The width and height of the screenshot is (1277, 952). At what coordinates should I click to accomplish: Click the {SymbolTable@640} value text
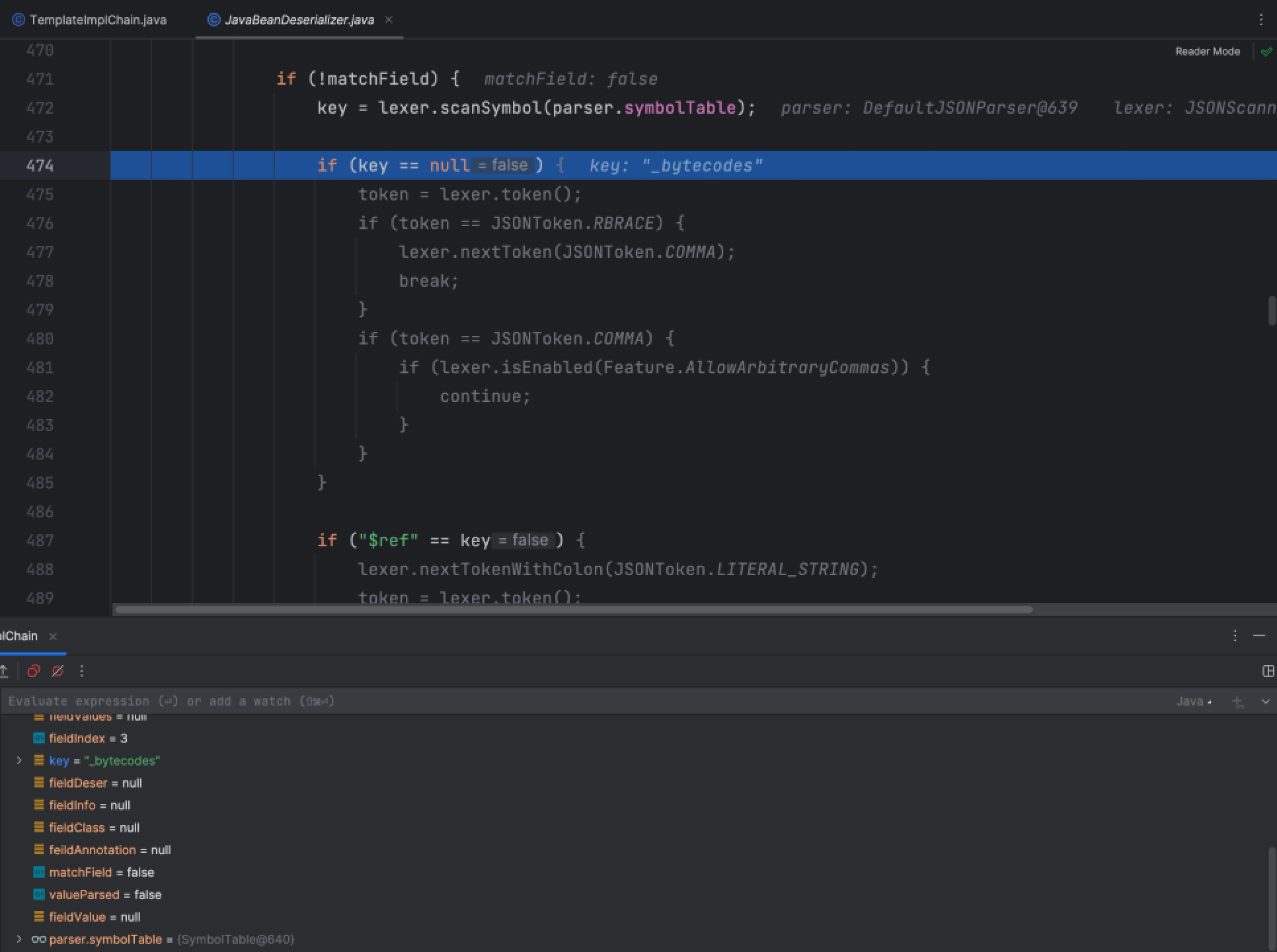pos(236,939)
